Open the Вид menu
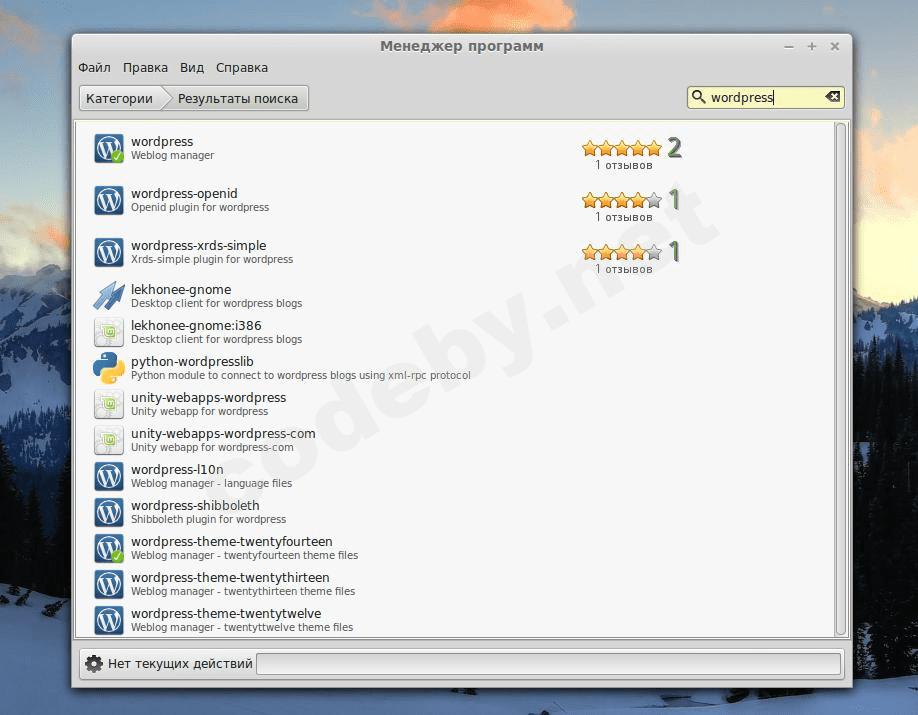This screenshot has width=918, height=715. tap(192, 67)
